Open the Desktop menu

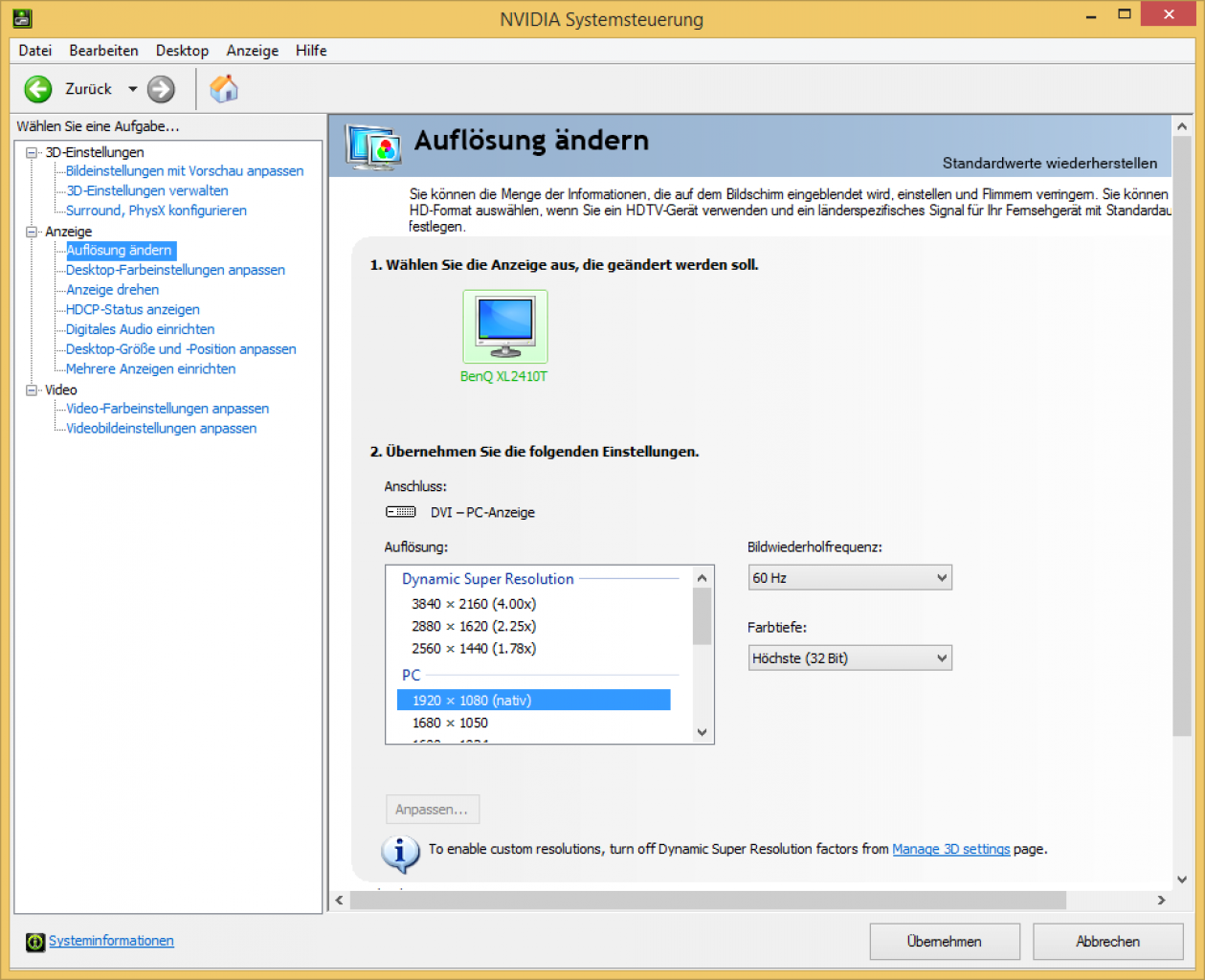(182, 51)
